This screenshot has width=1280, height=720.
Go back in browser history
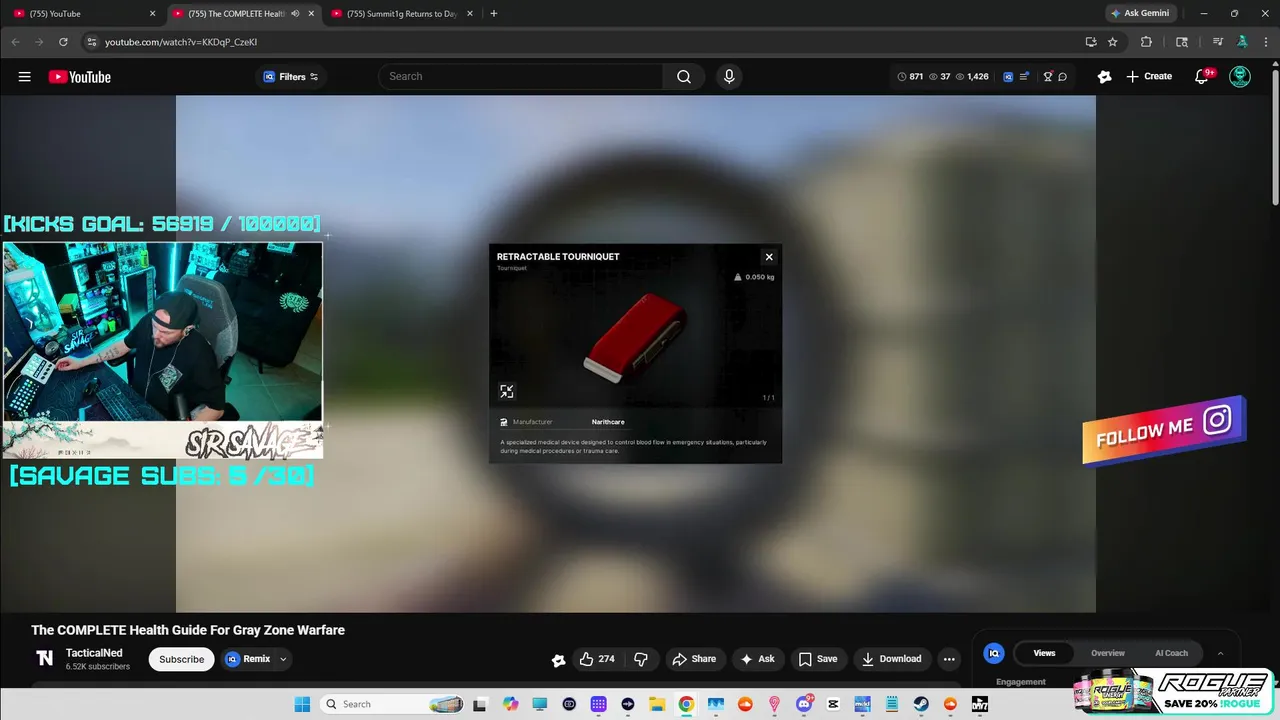[x=15, y=42]
